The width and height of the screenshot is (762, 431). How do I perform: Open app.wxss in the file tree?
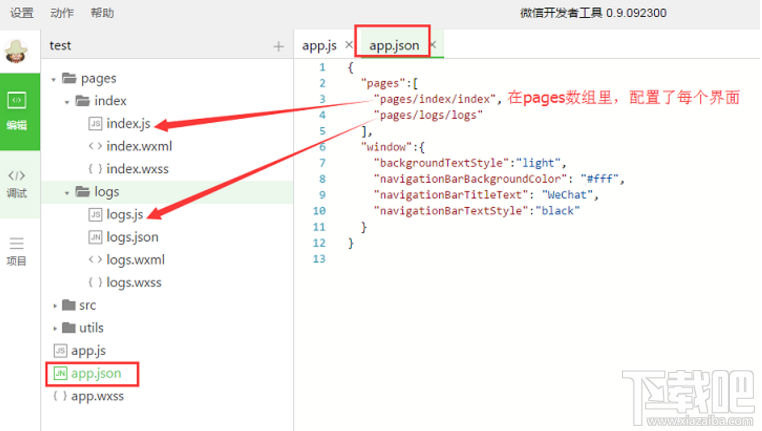98,396
